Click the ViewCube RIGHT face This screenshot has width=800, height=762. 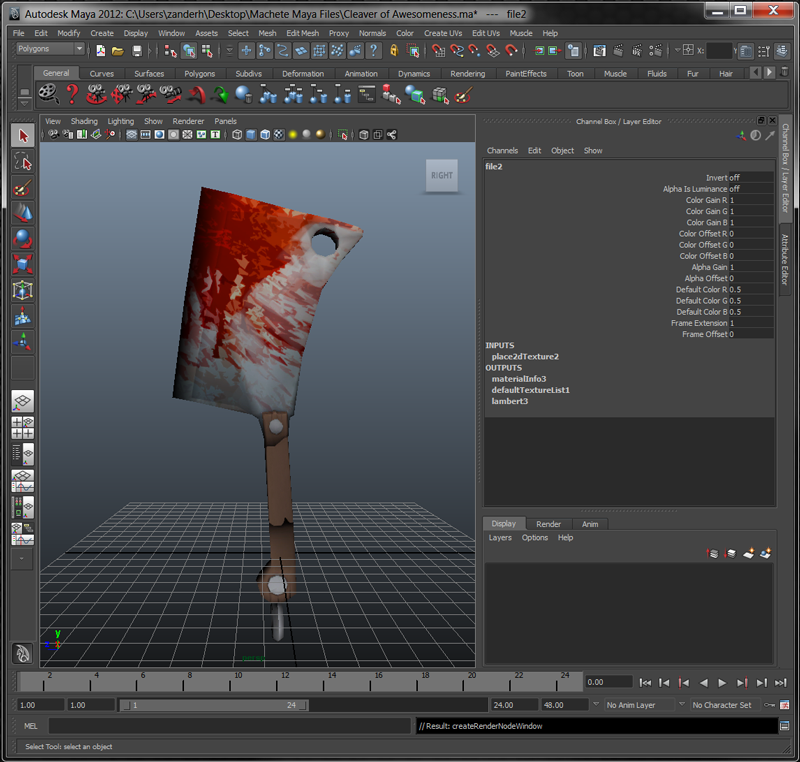coord(441,175)
